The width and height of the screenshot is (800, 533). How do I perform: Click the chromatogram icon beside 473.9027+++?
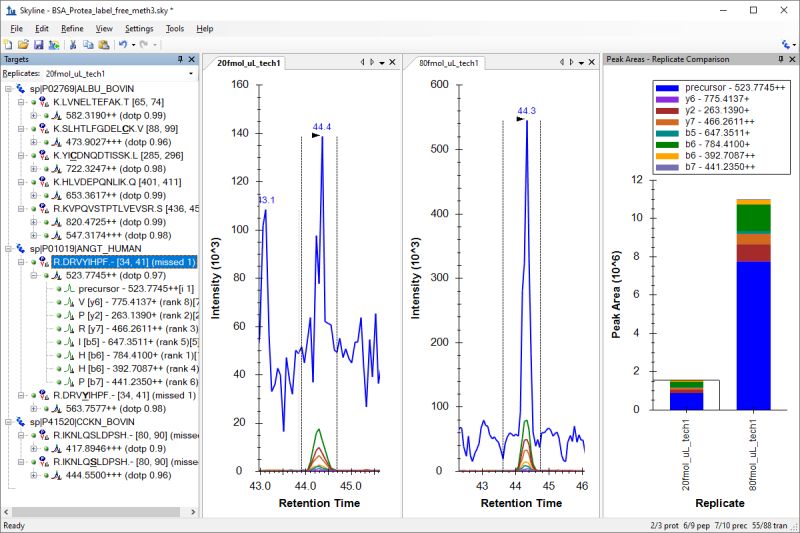click(x=57, y=142)
